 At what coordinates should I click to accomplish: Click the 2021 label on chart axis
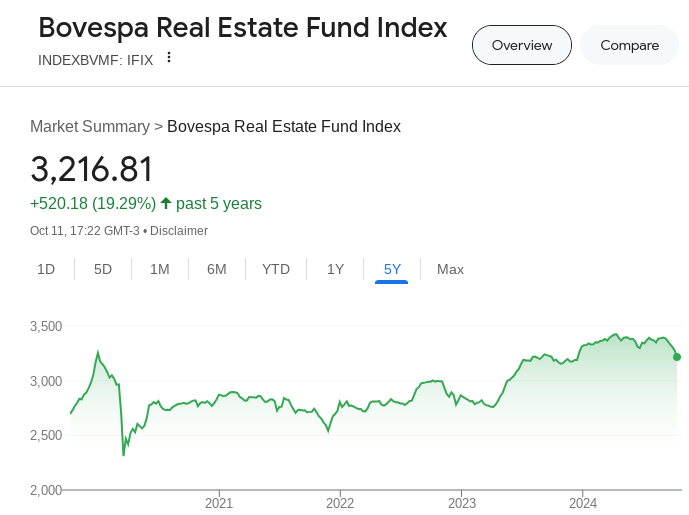point(218,503)
